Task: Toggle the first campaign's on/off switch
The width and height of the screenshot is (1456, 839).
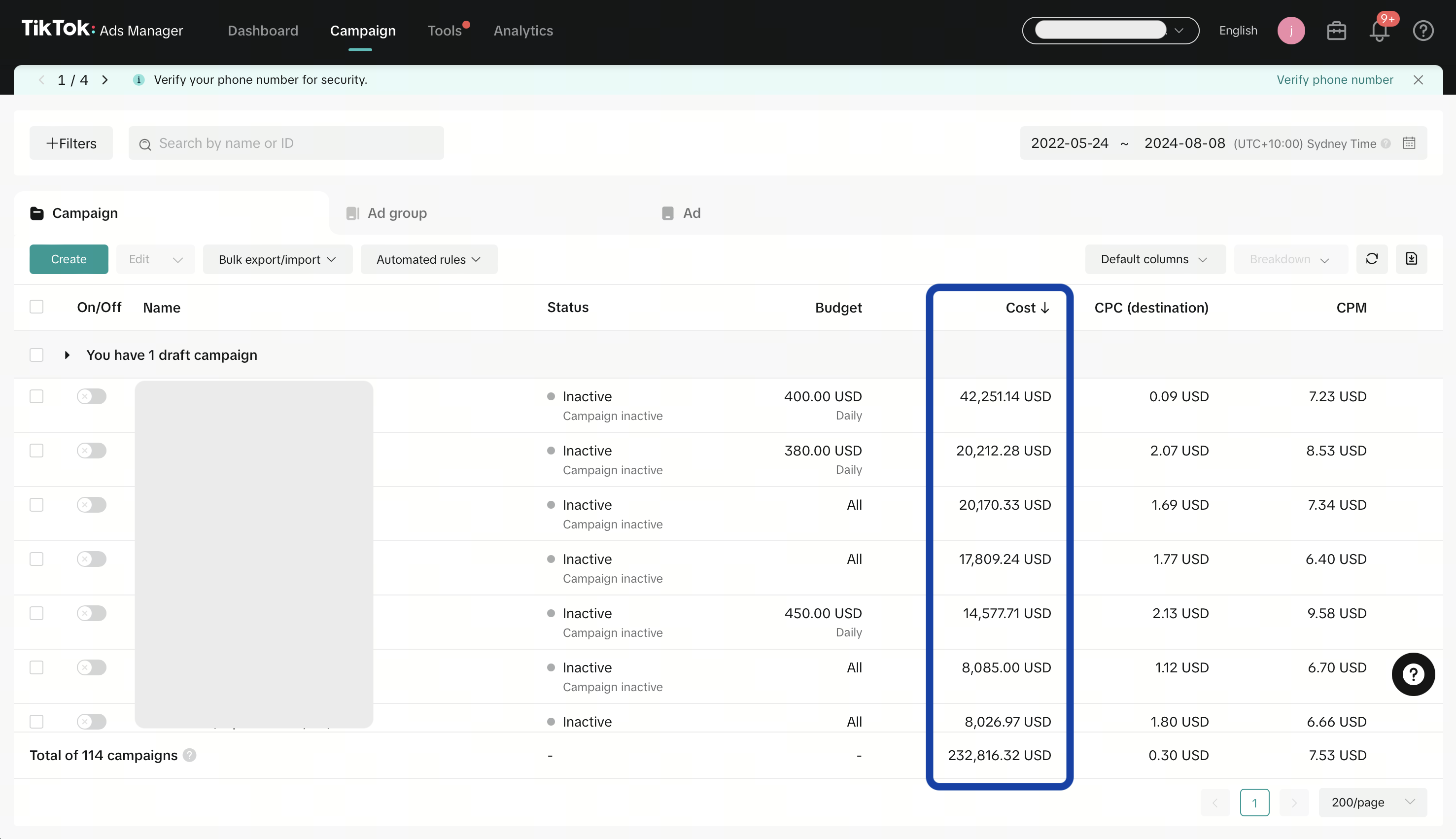Action: 92,396
